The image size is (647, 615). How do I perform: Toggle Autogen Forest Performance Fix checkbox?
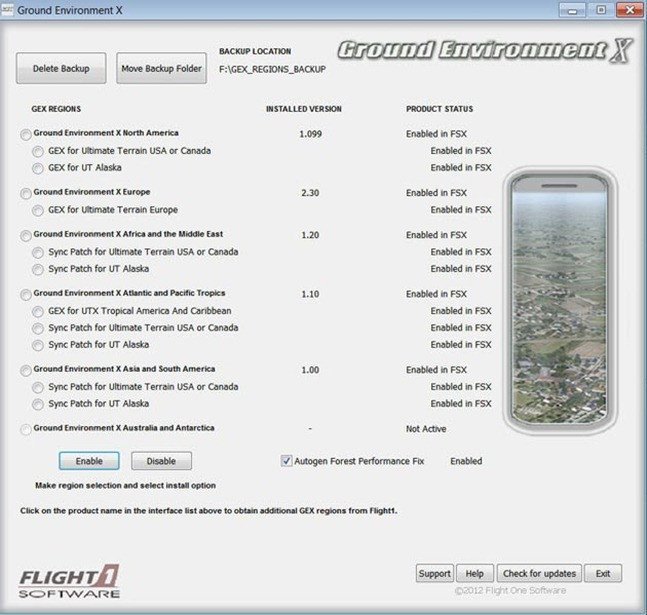(286, 461)
